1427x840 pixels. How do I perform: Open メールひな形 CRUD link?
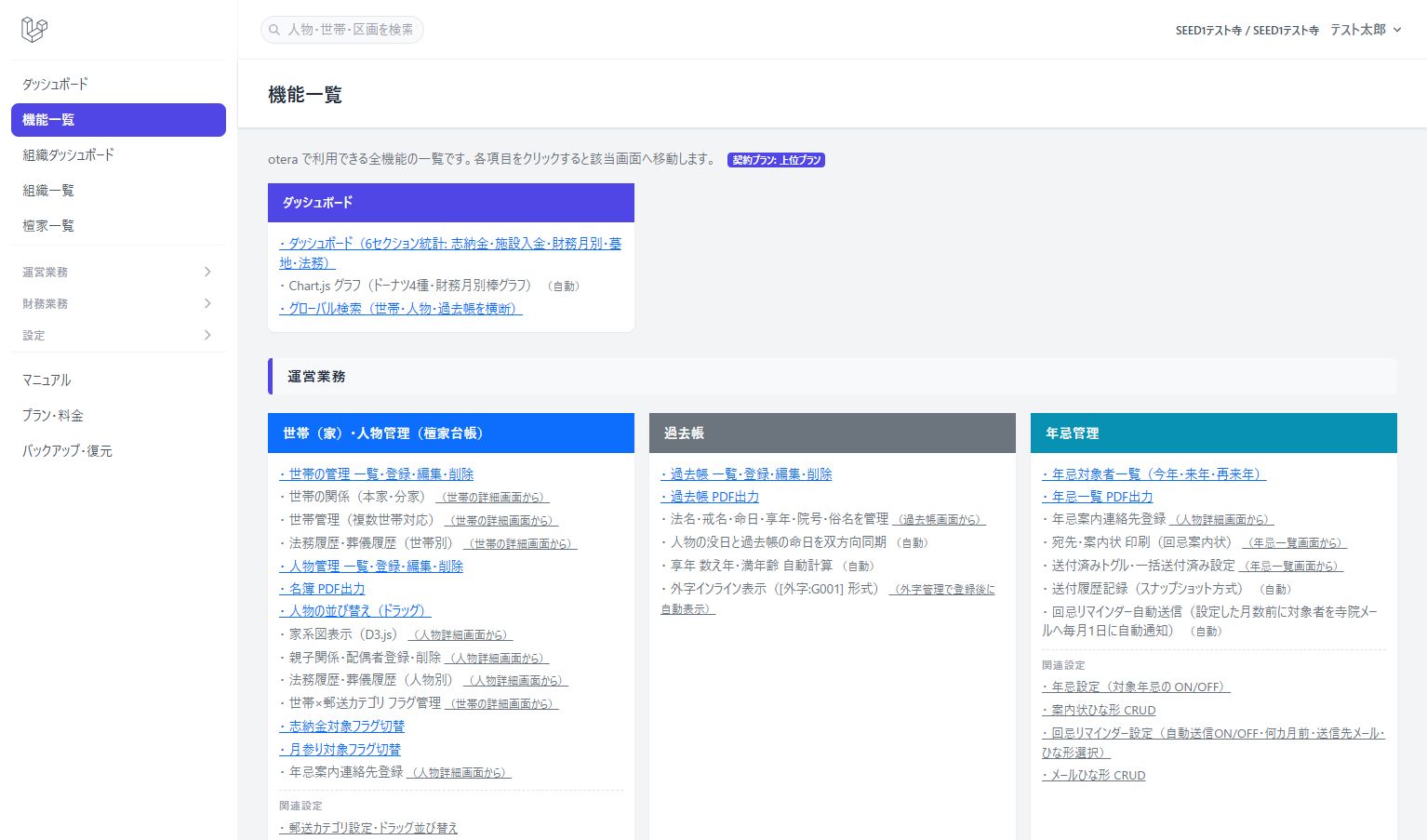(x=1094, y=776)
